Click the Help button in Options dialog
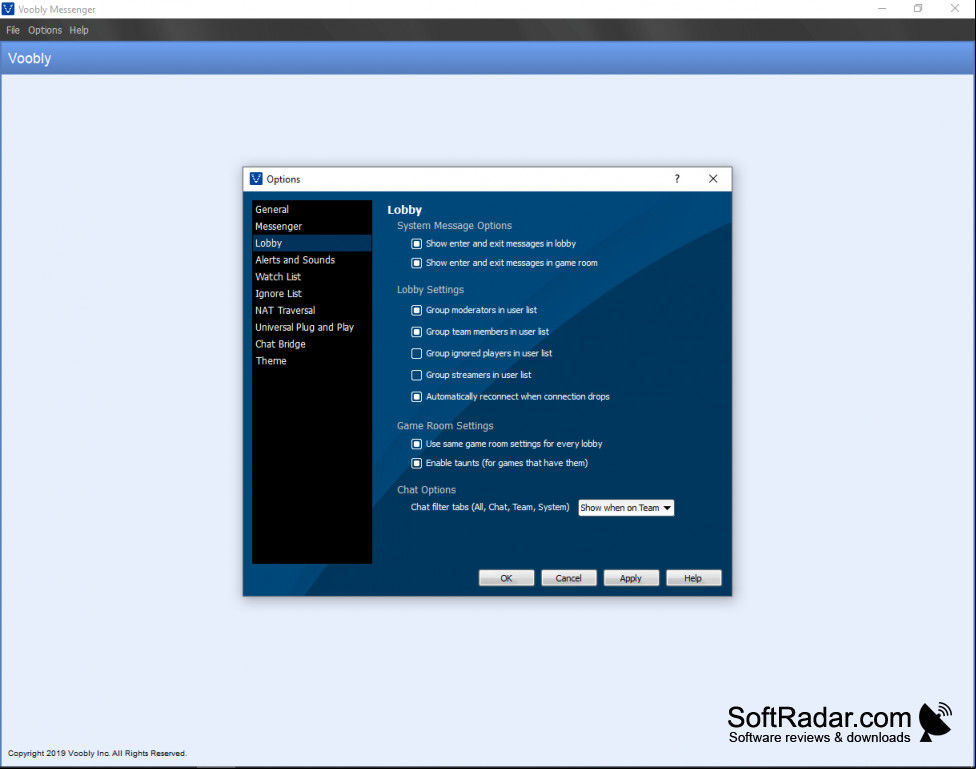Screen dimensions: 976x769 [x=693, y=578]
